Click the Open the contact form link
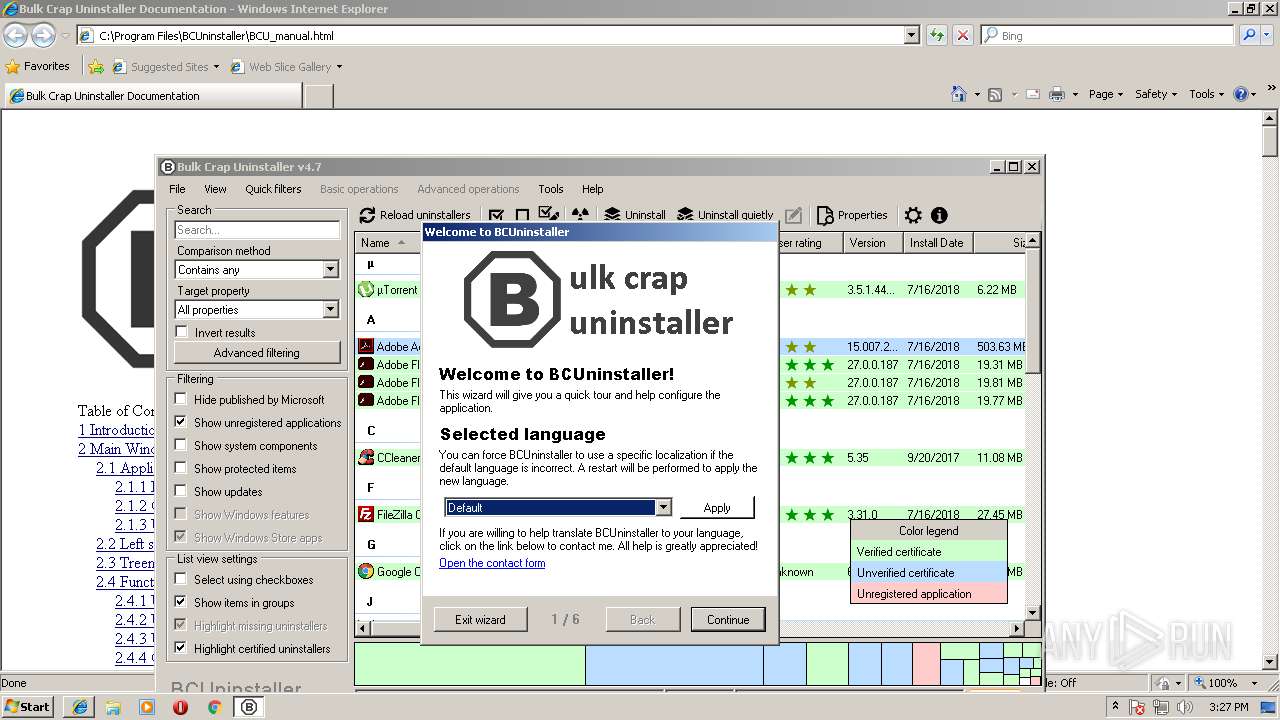This screenshot has height=720, width=1280. [492, 563]
